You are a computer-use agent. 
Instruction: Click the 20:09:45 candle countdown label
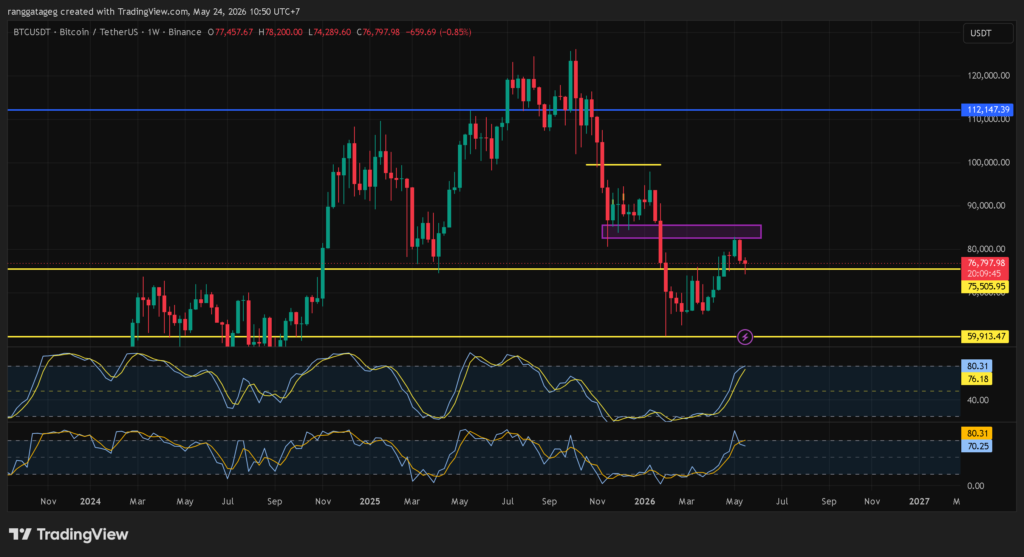(x=985, y=274)
